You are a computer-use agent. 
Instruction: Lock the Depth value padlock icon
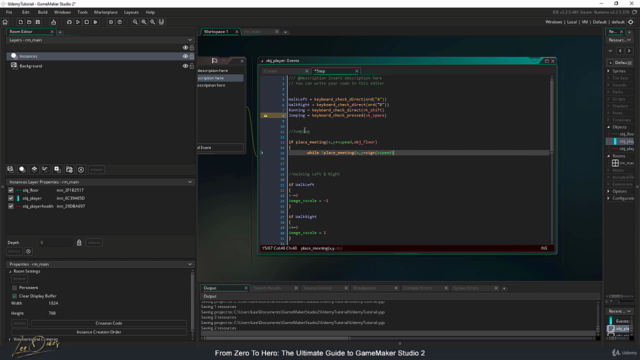point(79,242)
